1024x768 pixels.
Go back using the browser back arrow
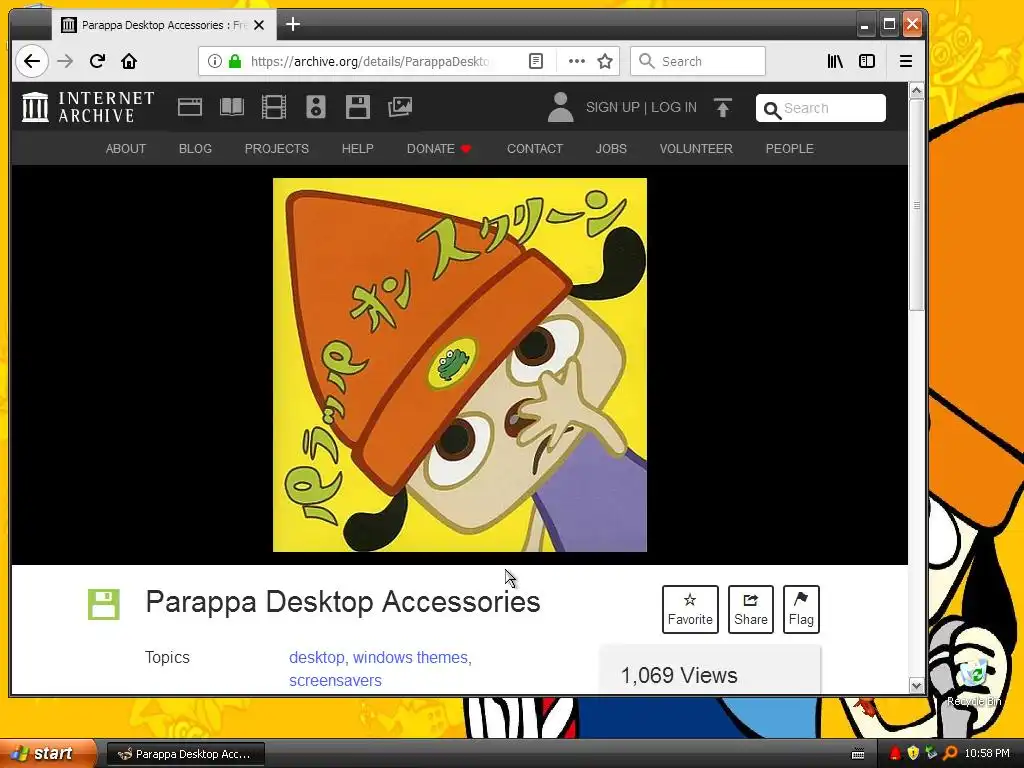click(31, 61)
